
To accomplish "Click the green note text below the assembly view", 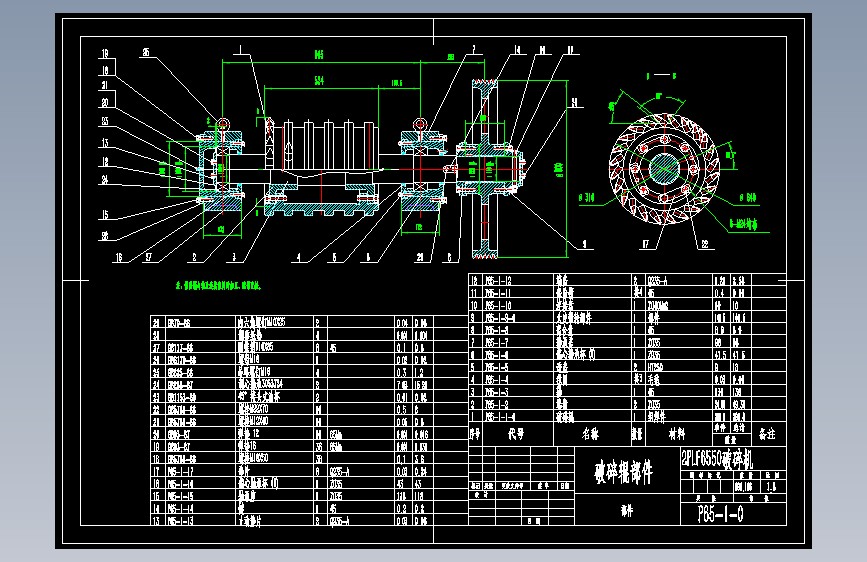I will click(x=218, y=286).
